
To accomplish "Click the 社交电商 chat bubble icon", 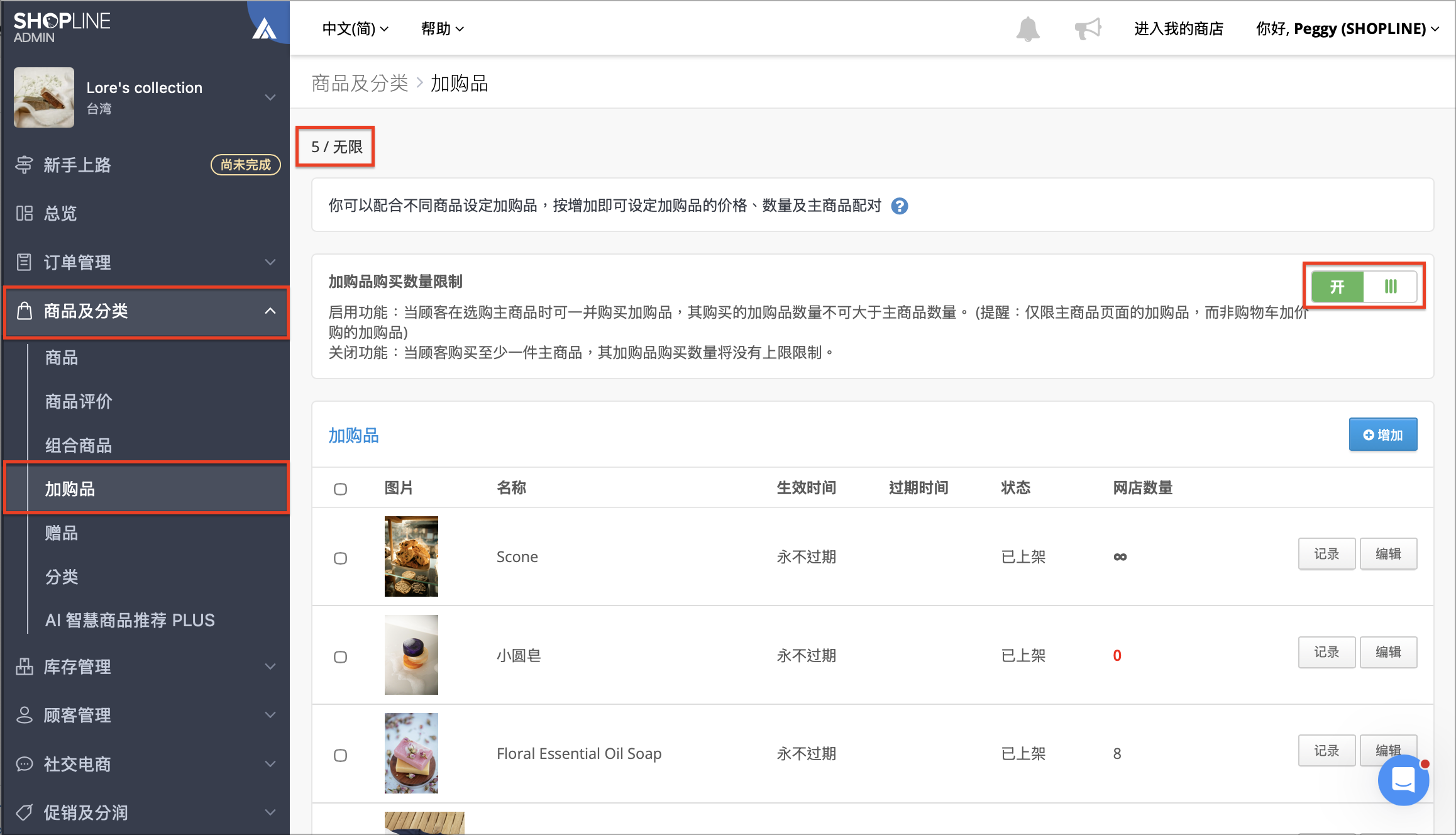I will click(x=24, y=764).
